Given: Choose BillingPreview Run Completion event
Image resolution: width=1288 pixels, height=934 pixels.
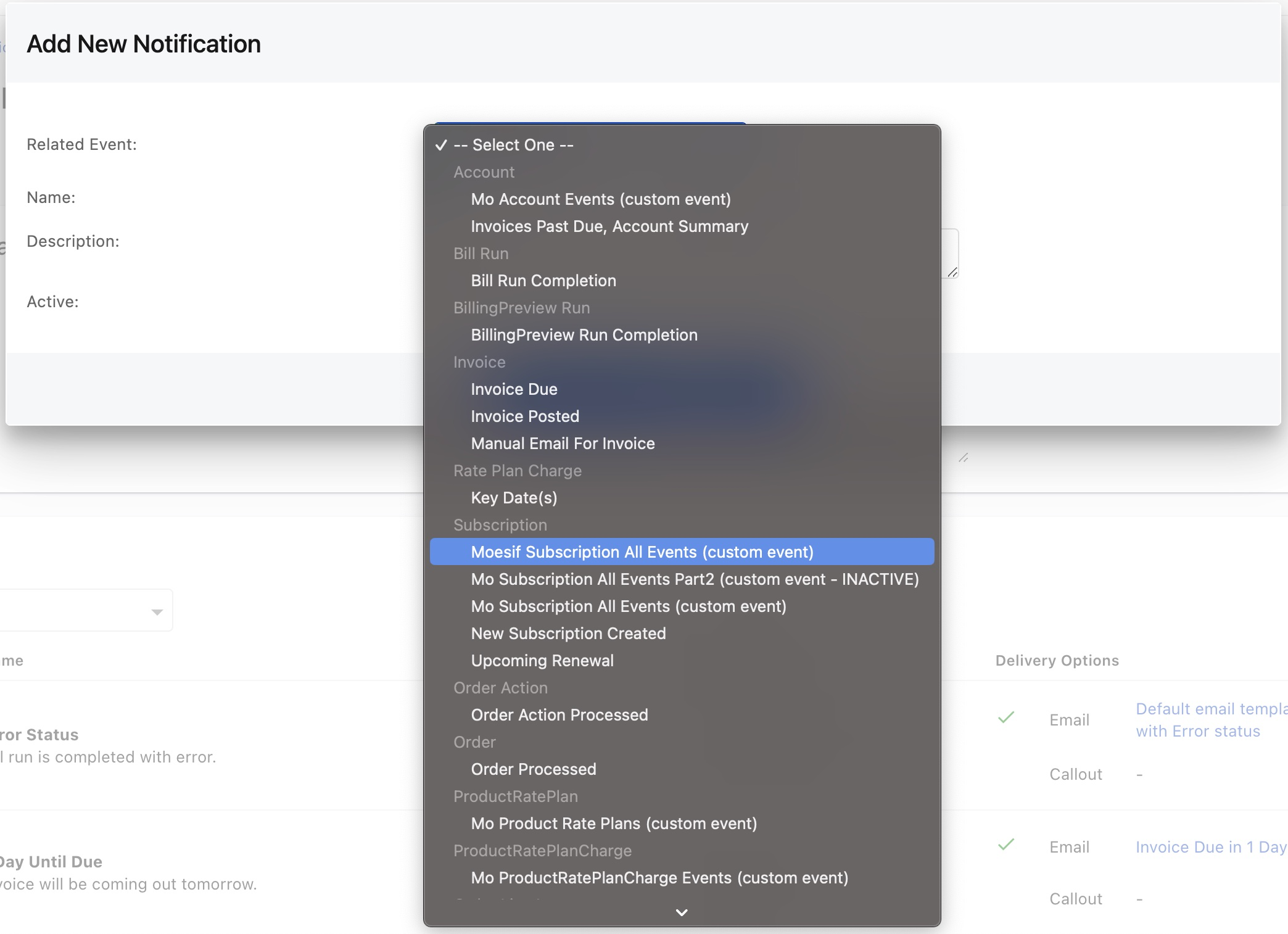Looking at the screenshot, I should pos(584,335).
